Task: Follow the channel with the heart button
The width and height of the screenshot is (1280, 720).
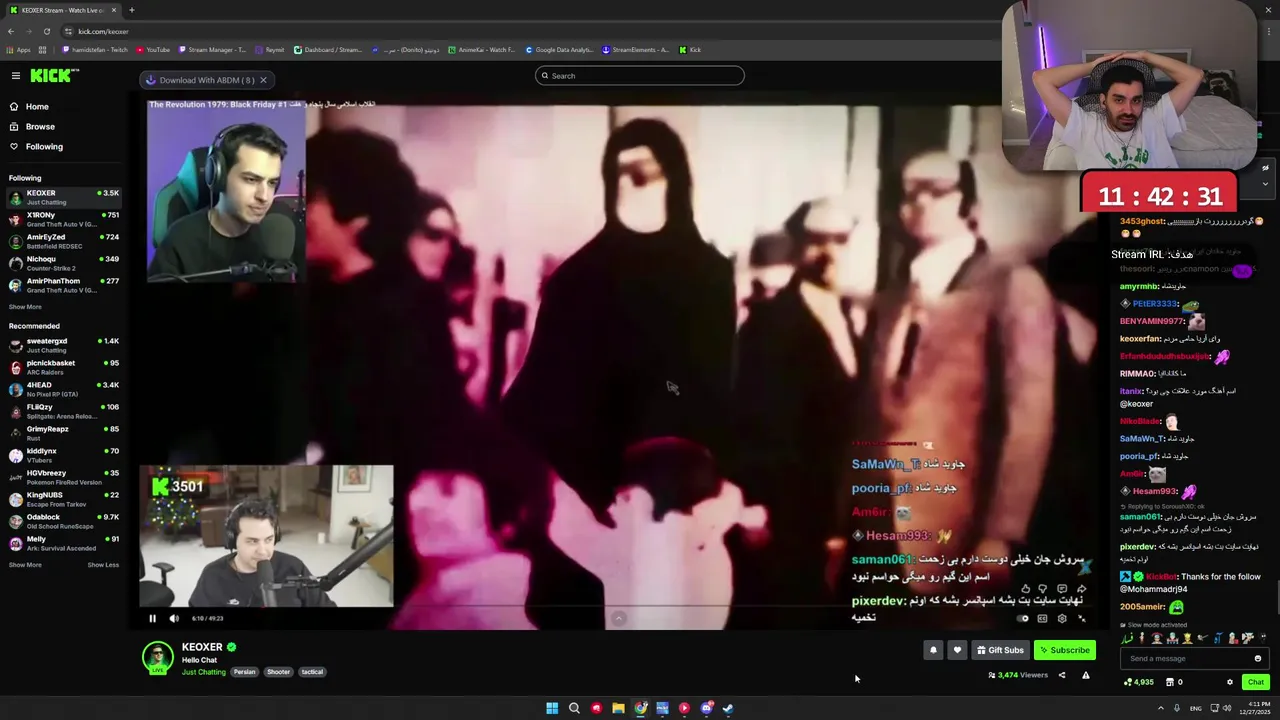Action: point(957,650)
